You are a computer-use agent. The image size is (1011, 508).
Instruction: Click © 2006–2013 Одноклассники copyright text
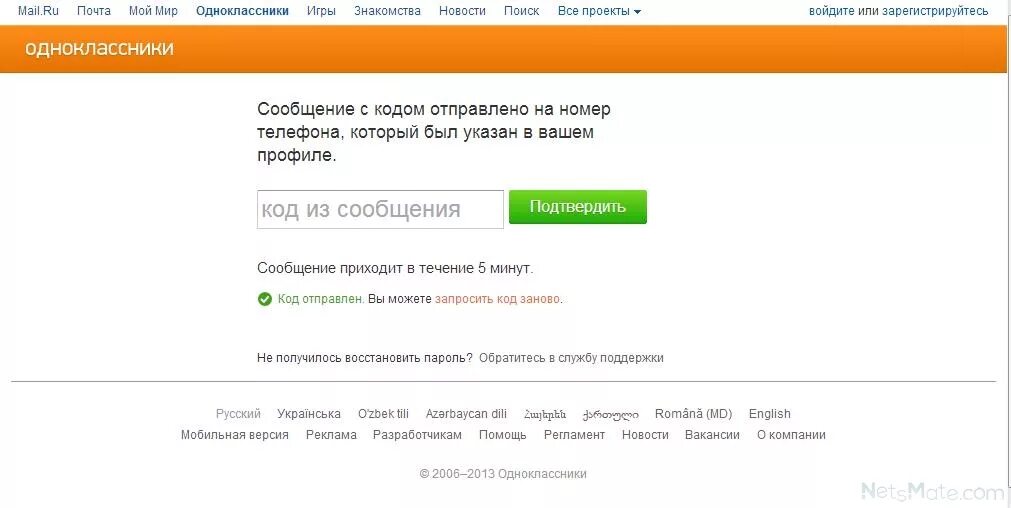coord(503,474)
